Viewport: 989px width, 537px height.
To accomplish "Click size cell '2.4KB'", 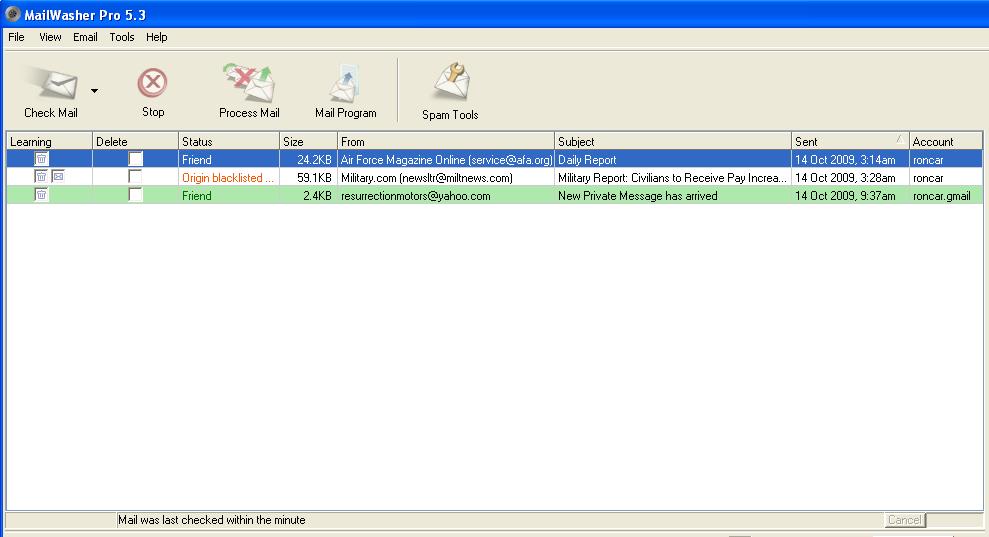I will pos(317,196).
